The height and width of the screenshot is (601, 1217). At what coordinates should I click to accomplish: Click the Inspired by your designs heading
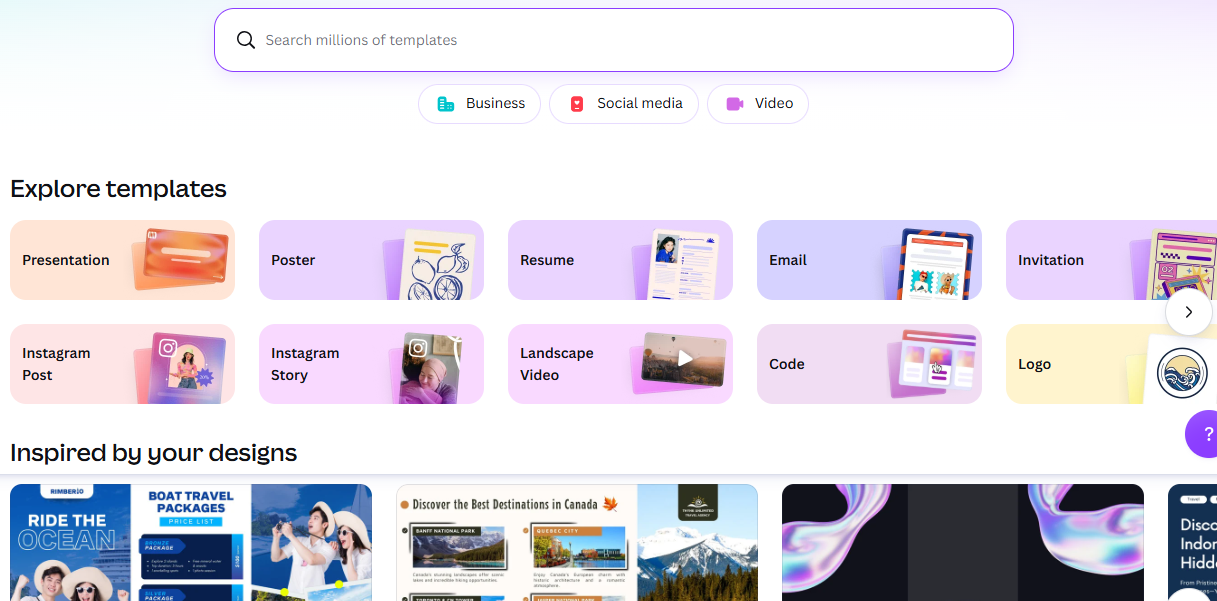[x=154, y=453]
